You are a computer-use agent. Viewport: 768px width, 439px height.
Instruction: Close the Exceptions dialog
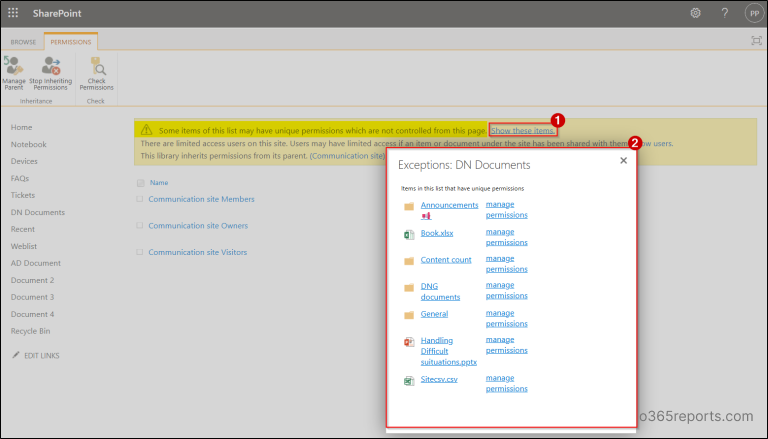tap(624, 160)
